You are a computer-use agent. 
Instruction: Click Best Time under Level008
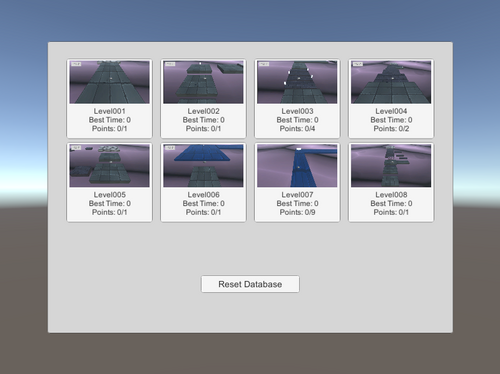(x=391, y=203)
